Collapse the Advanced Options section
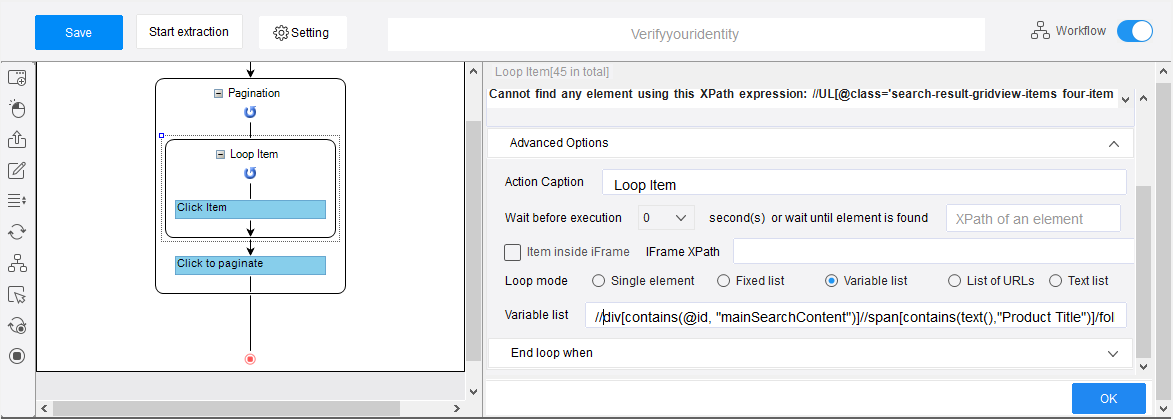 pos(1114,143)
